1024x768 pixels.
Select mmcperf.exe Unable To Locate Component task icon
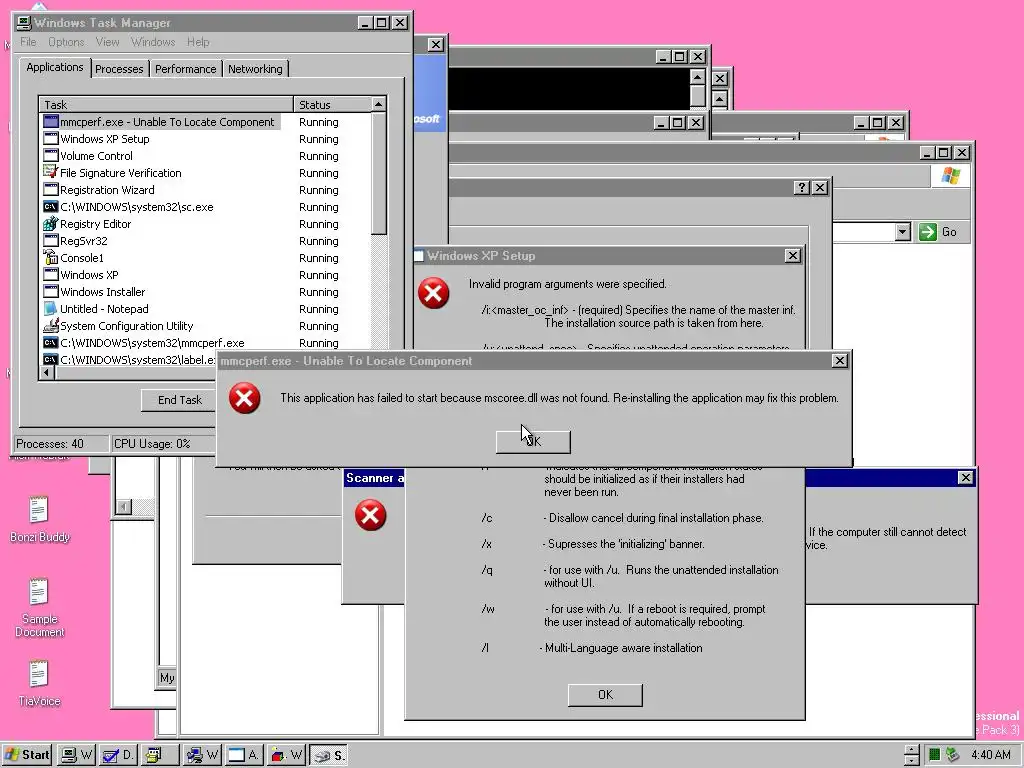(50, 122)
